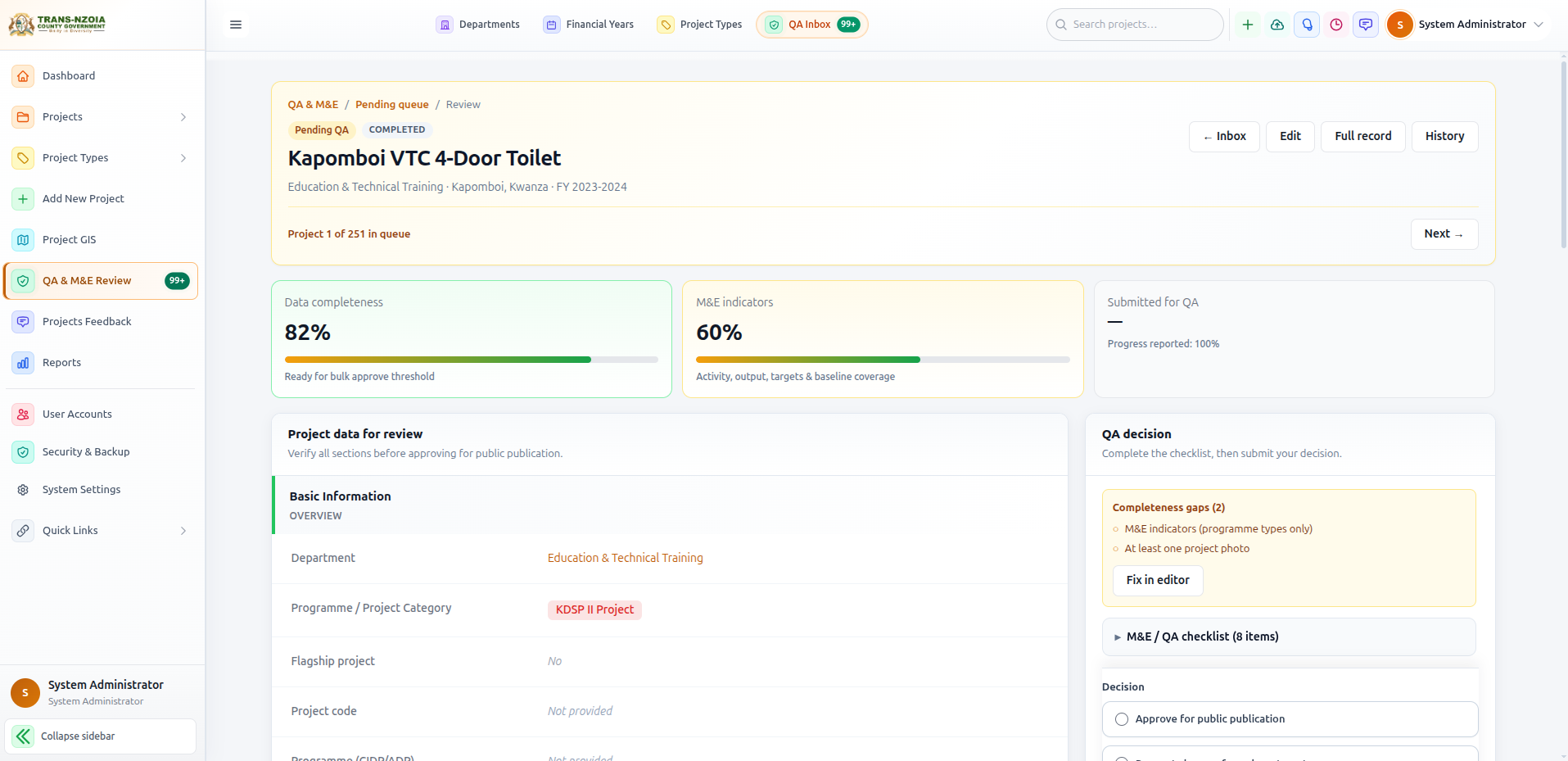
Task: Click the cloud upload icon in top bar
Action: coord(1277,25)
